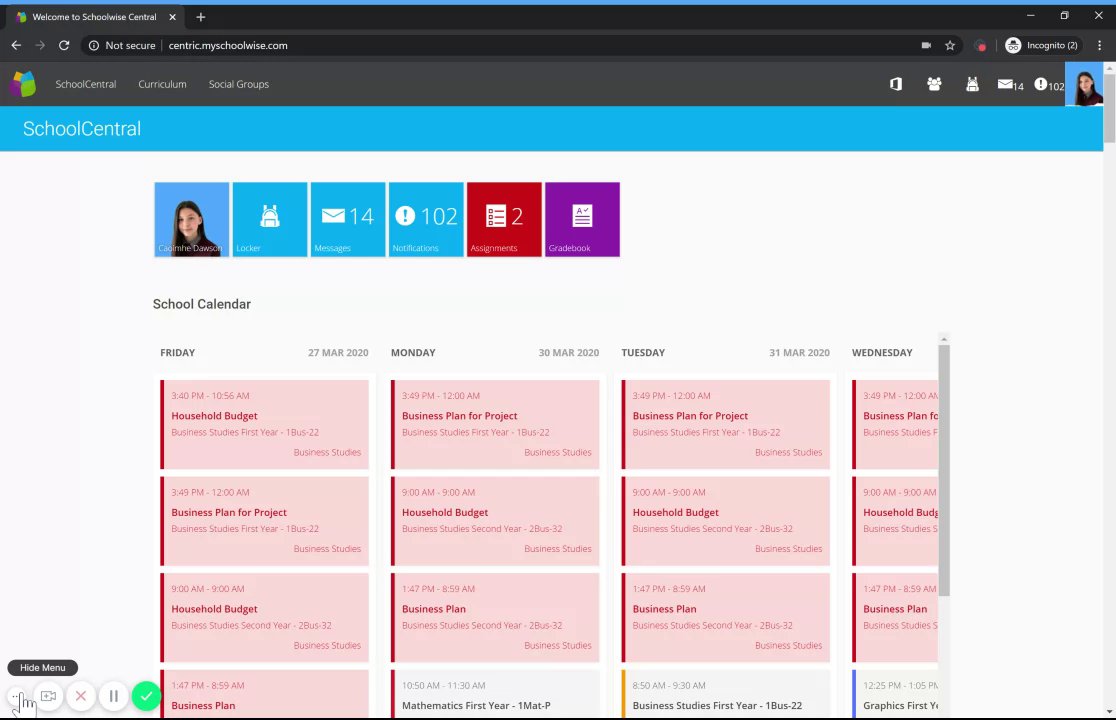
Task: Click the recorder three-dots menu button
Action: pos(17,696)
